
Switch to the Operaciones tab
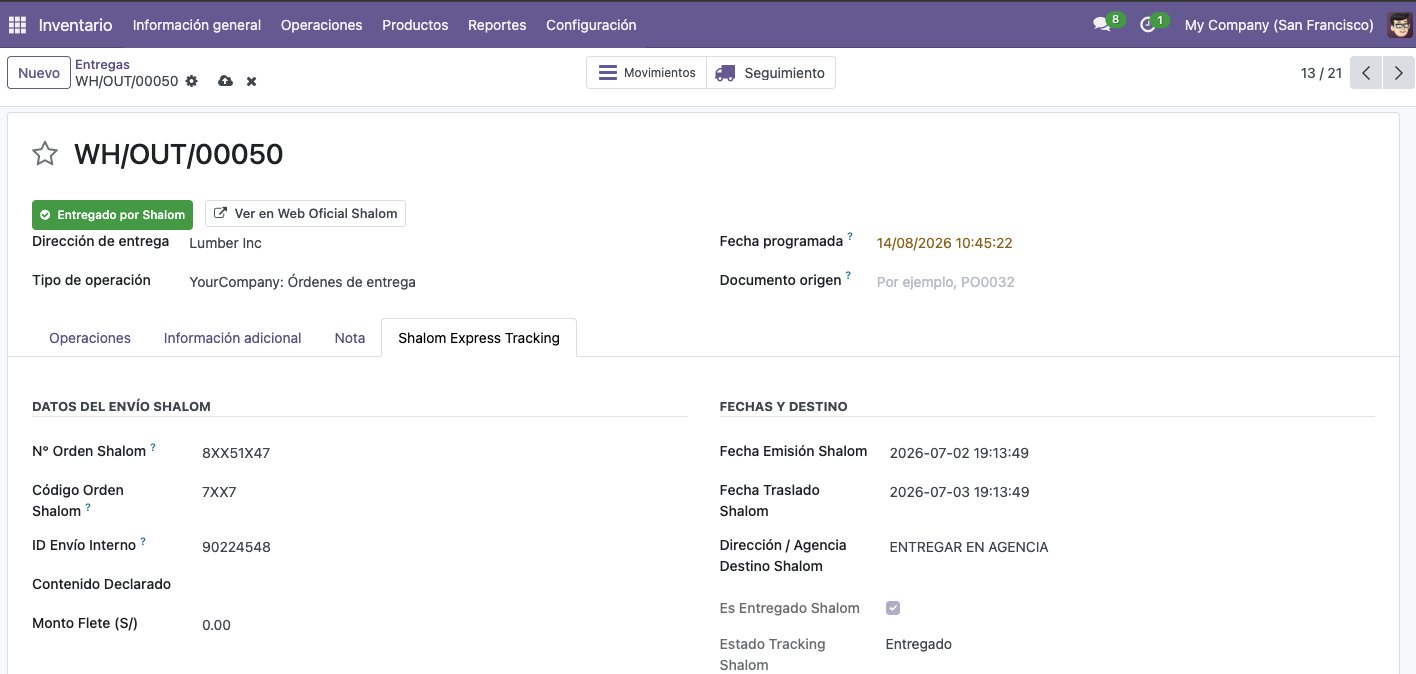[90, 338]
